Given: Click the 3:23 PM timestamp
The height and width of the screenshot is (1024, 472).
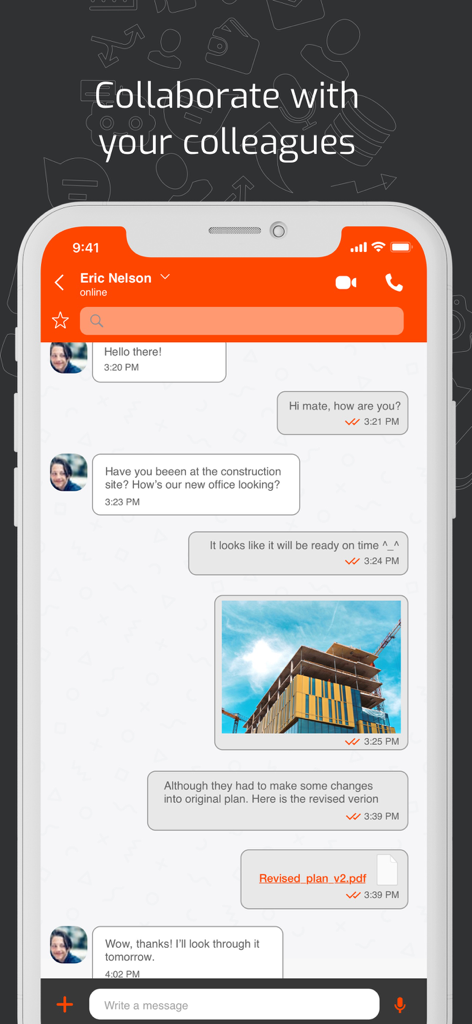Looking at the screenshot, I should click(x=122, y=502).
